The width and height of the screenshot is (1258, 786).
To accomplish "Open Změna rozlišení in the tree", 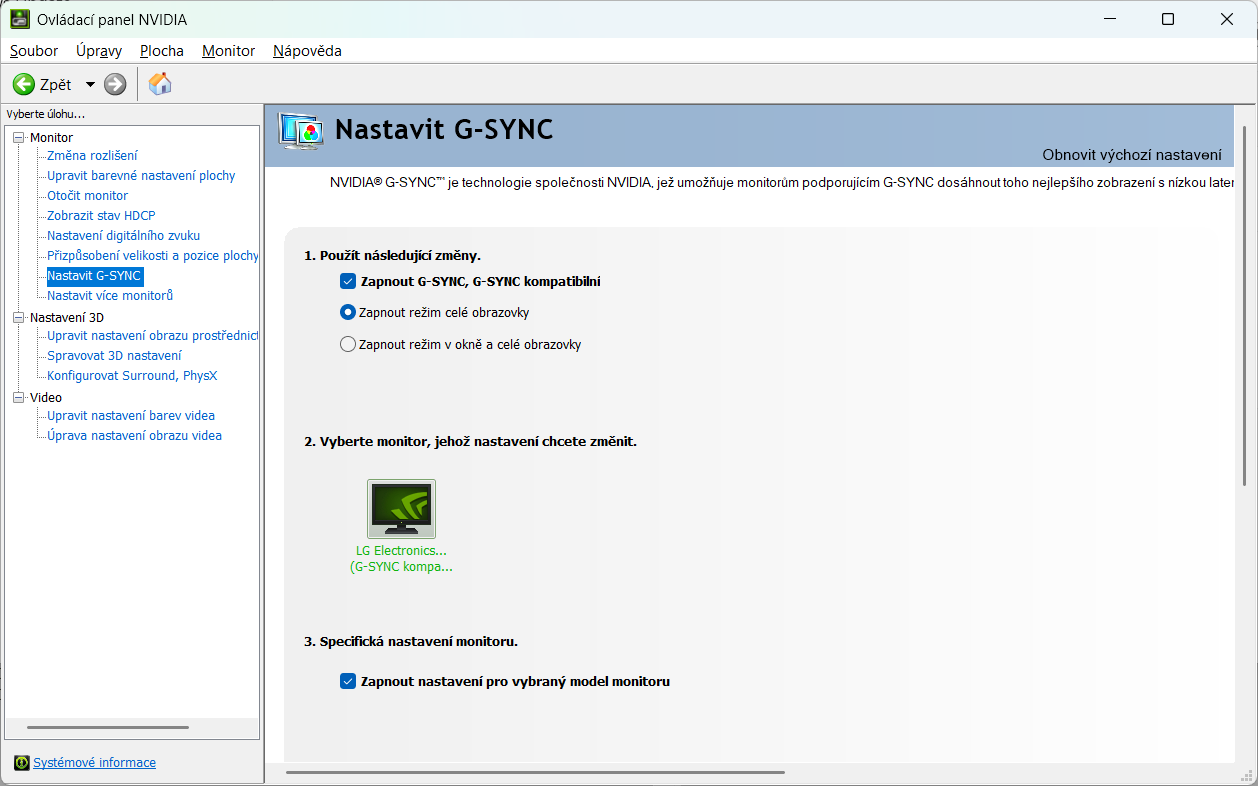I will pyautogui.click(x=92, y=155).
